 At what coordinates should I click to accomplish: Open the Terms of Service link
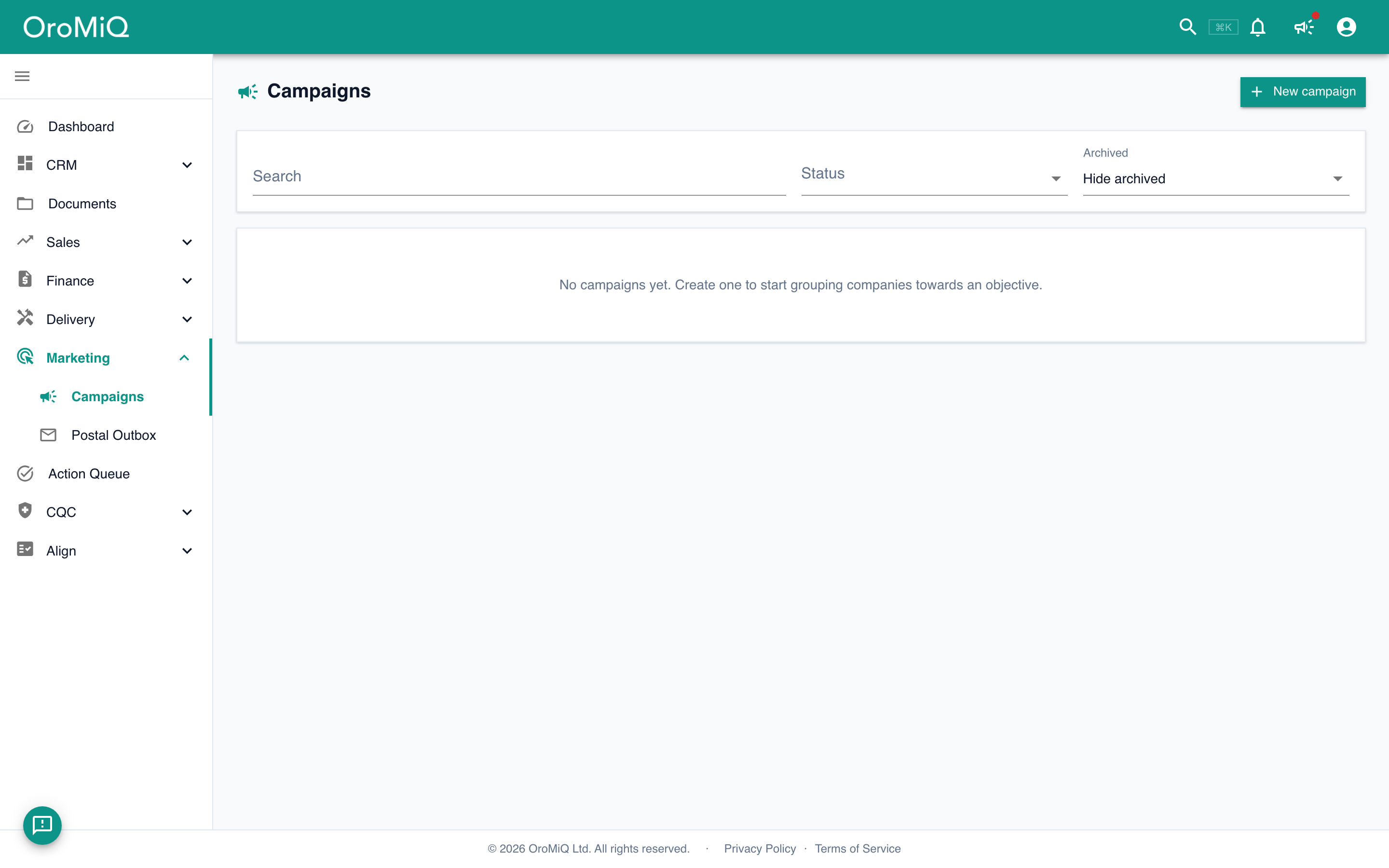point(858,849)
